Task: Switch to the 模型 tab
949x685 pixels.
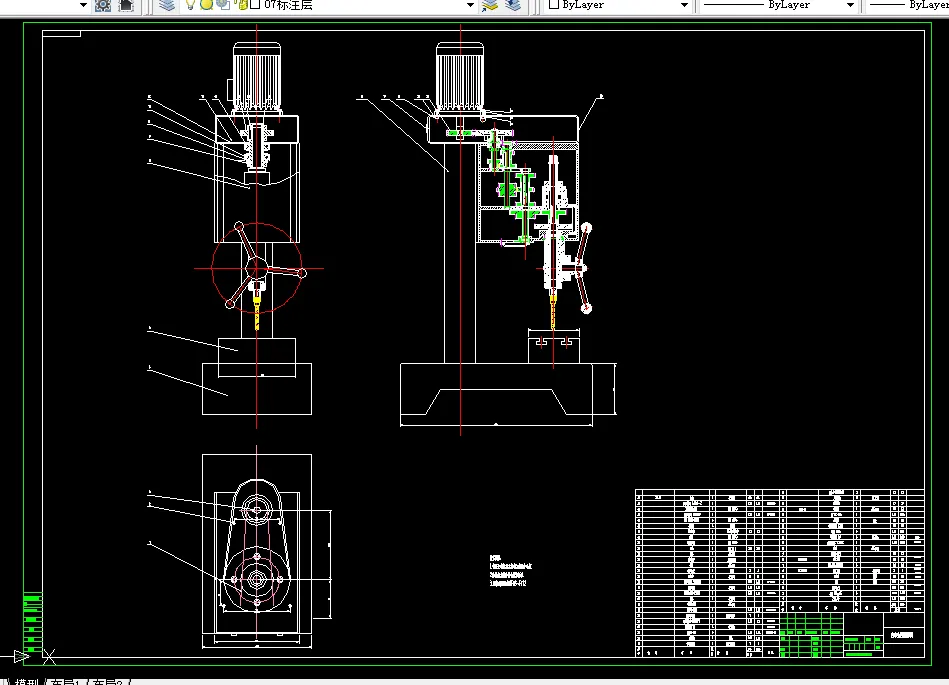Action: point(27,681)
